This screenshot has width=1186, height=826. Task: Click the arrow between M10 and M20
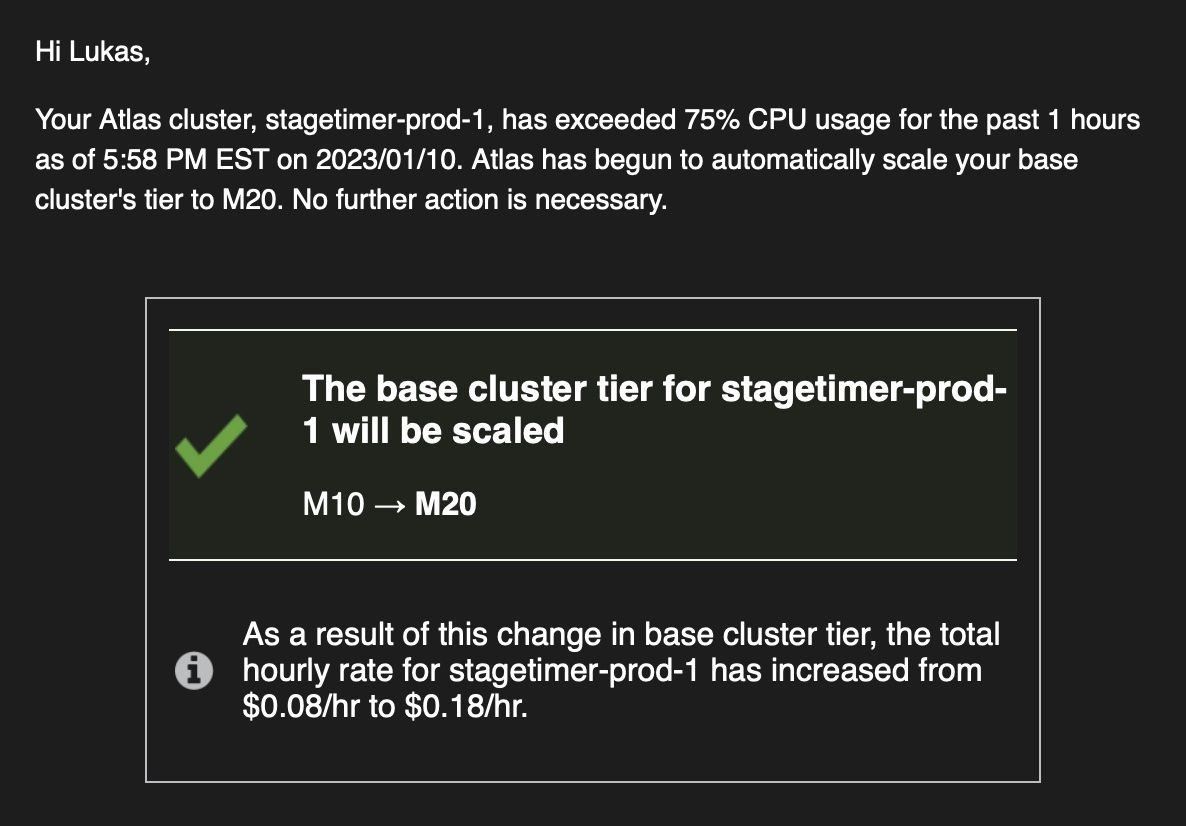coord(390,505)
